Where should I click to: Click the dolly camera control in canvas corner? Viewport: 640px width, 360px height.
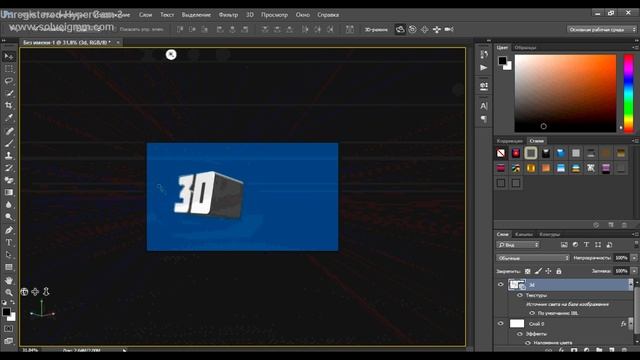[x=46, y=291]
